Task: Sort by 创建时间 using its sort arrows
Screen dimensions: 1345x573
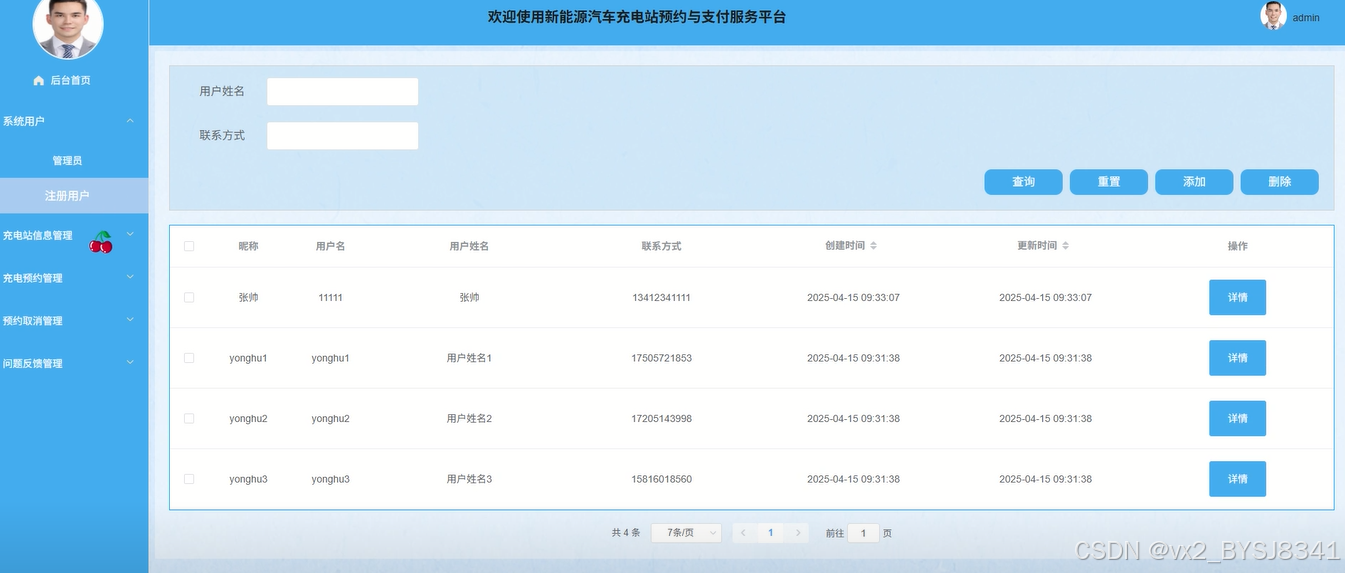Action: point(873,246)
